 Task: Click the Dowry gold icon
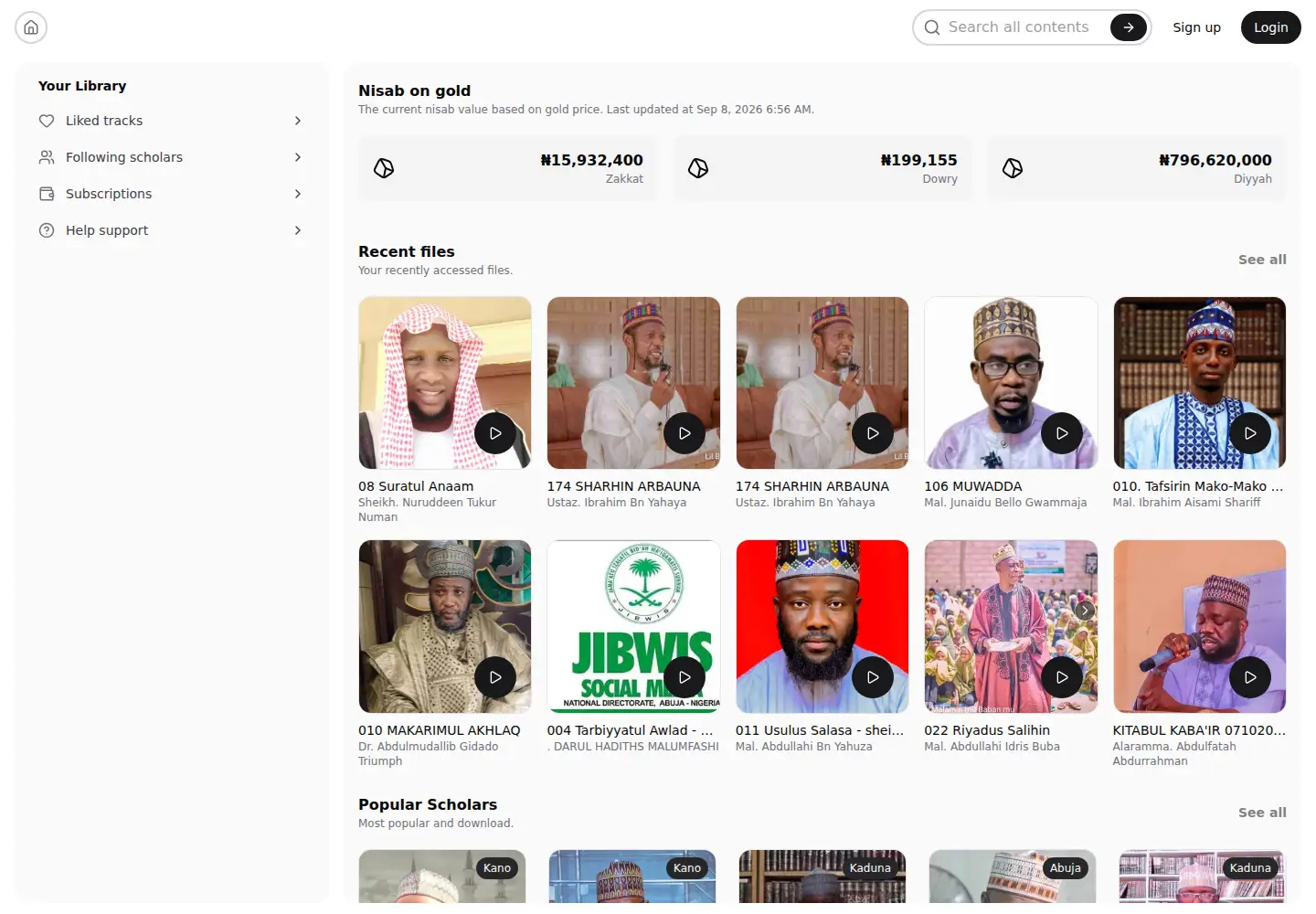698,168
